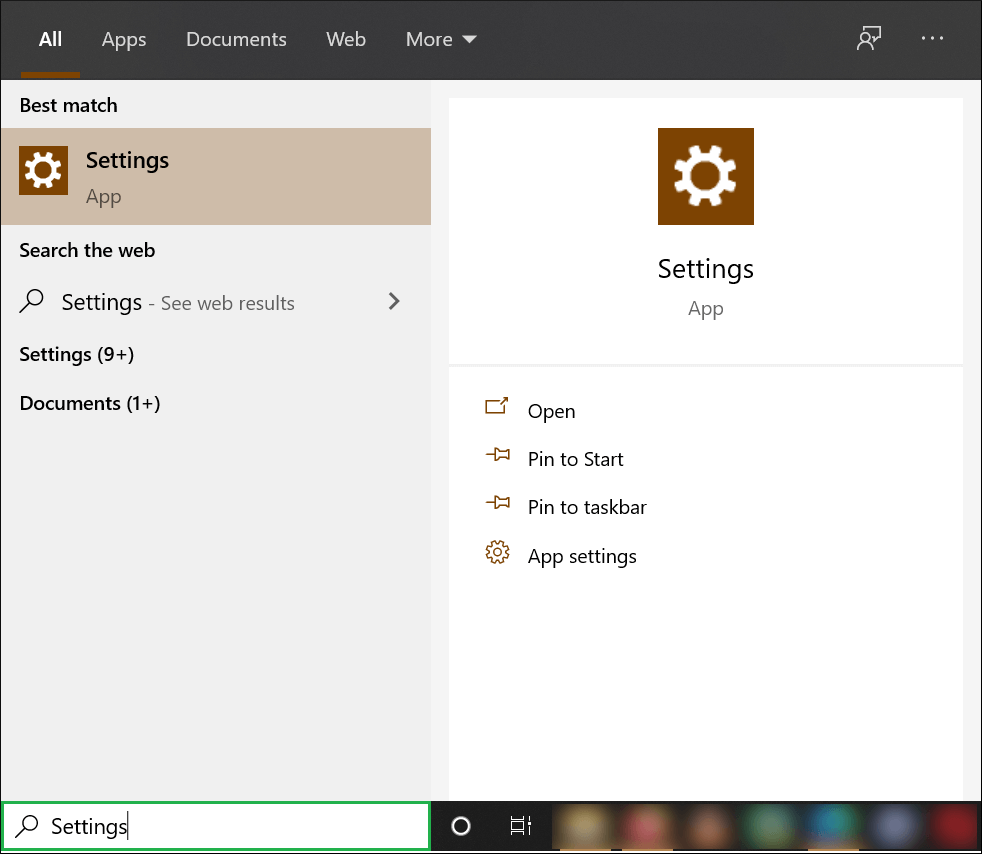
Task: Open the Settings app best match result
Action: pyautogui.click(x=216, y=177)
